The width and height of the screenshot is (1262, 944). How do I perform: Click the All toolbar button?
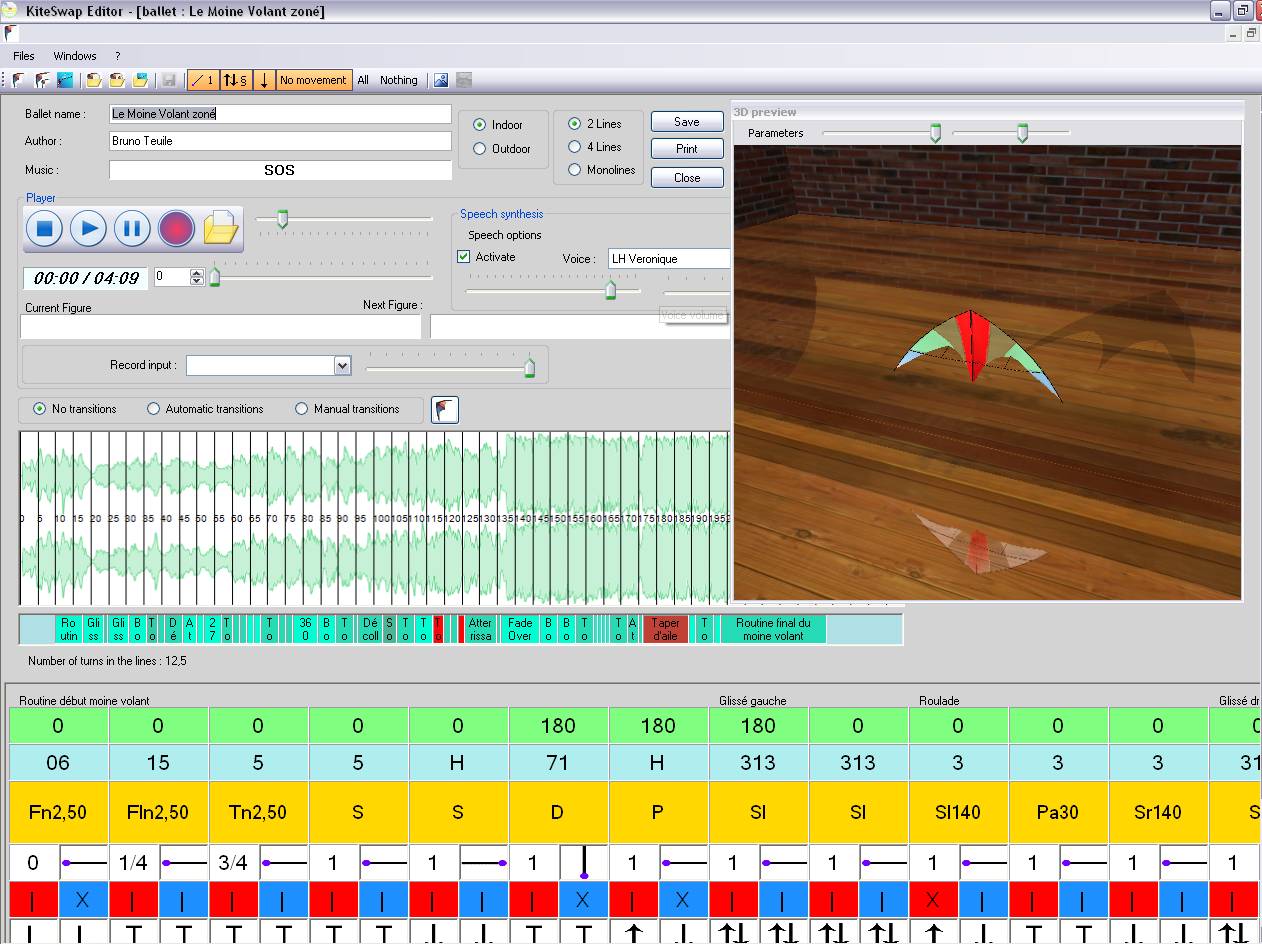coord(363,80)
